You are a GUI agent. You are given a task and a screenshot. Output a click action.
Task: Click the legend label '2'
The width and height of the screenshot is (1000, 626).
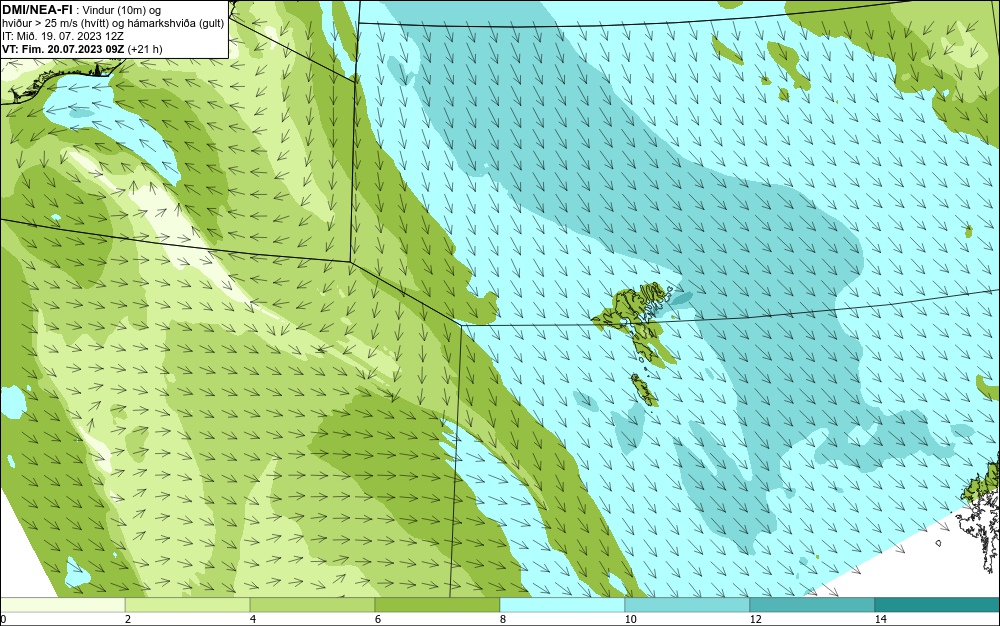pyautogui.click(x=128, y=620)
